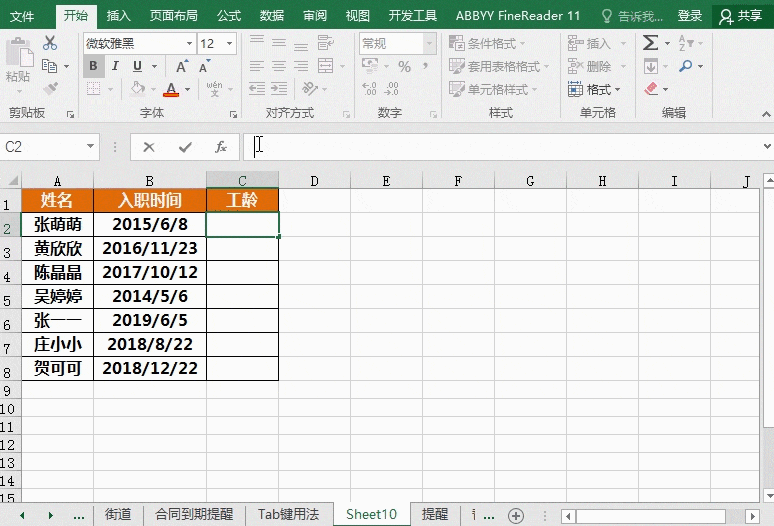Align text right
Screen dimensions: 774x526
coord(301,66)
